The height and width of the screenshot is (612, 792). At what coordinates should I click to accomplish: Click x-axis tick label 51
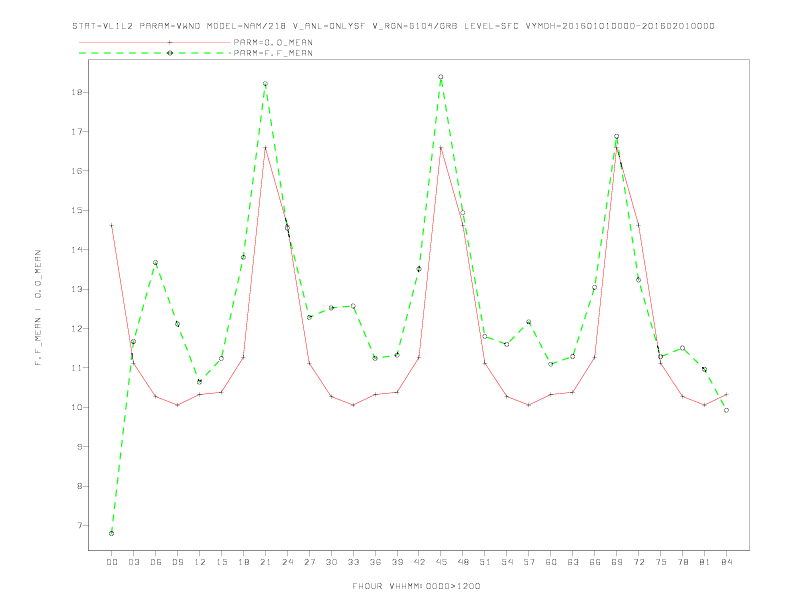pos(485,562)
